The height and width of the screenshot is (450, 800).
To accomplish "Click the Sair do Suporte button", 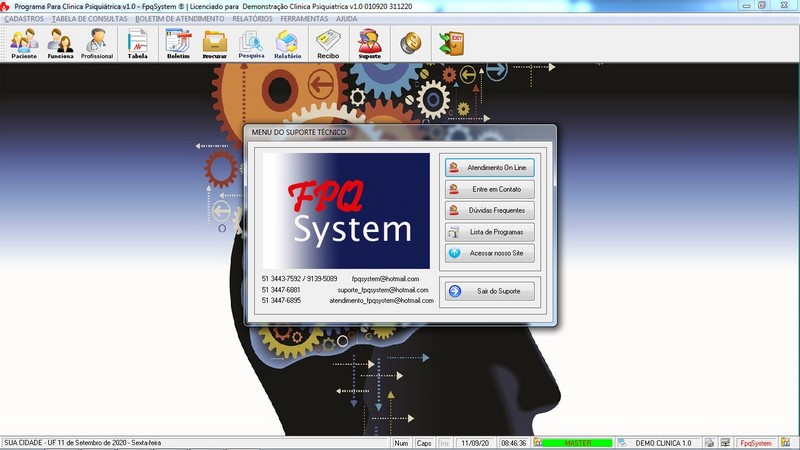I will coord(490,291).
